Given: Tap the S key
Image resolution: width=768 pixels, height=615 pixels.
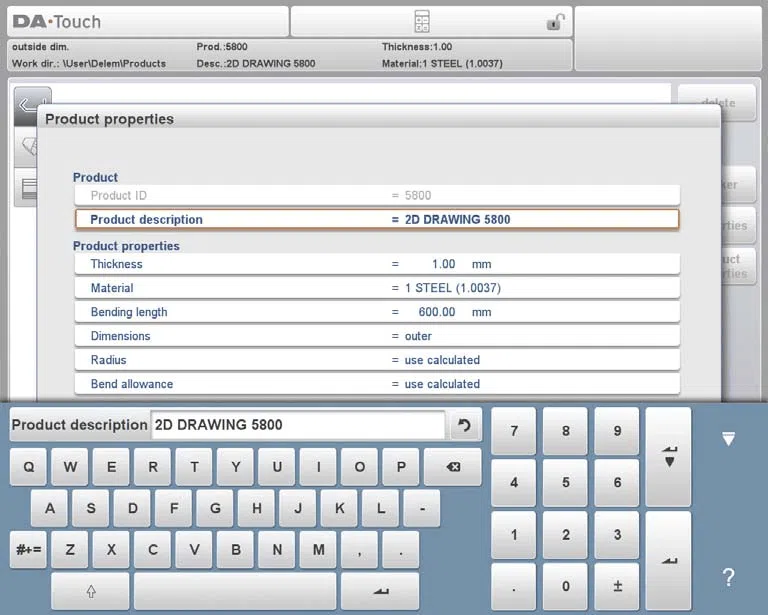Looking at the screenshot, I should coord(91,508).
